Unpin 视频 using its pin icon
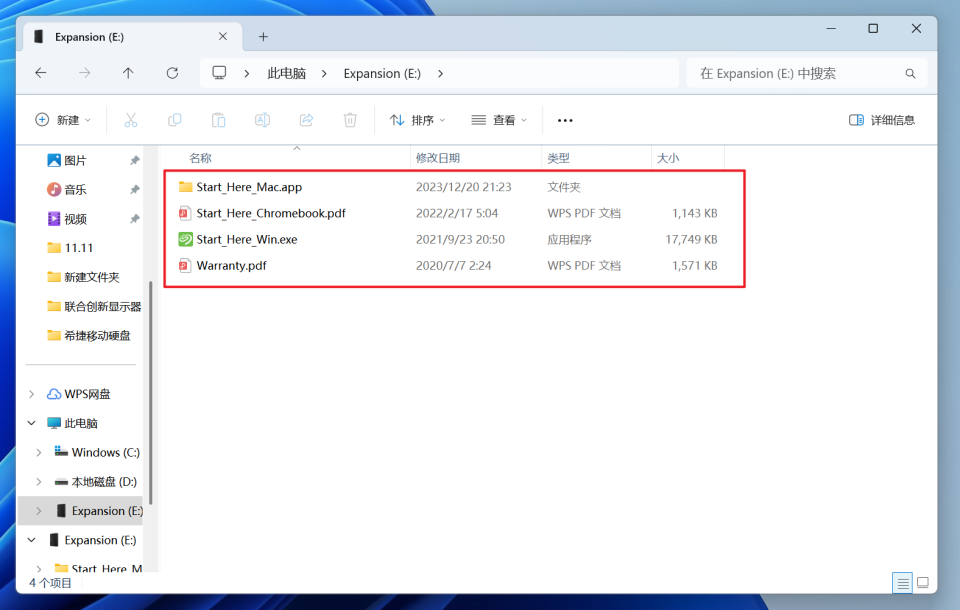The width and height of the screenshot is (960, 610). 135,219
